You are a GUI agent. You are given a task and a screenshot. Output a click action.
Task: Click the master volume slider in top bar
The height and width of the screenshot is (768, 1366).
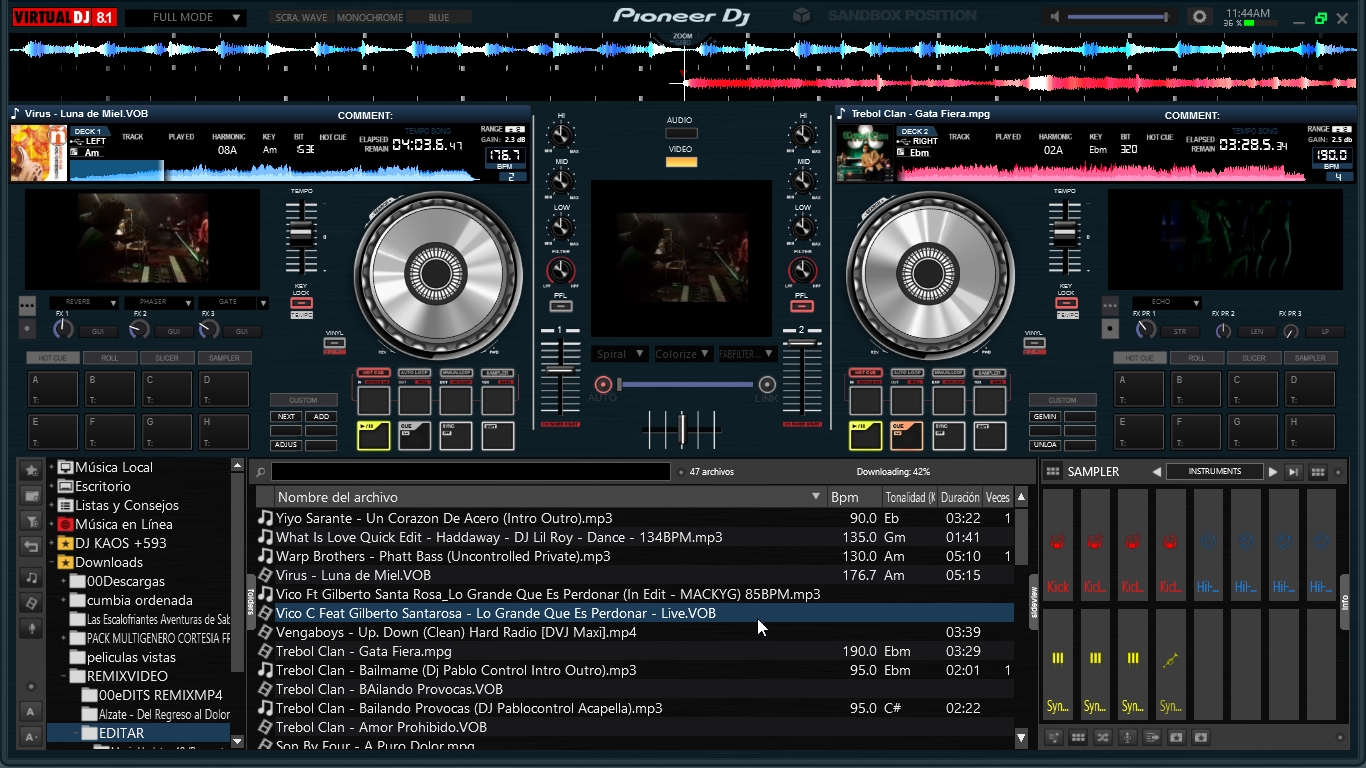click(1120, 17)
